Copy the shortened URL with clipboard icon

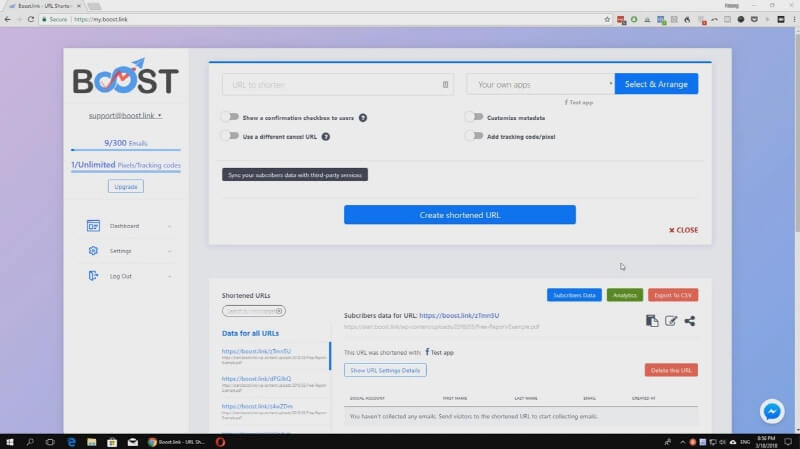tap(652, 321)
